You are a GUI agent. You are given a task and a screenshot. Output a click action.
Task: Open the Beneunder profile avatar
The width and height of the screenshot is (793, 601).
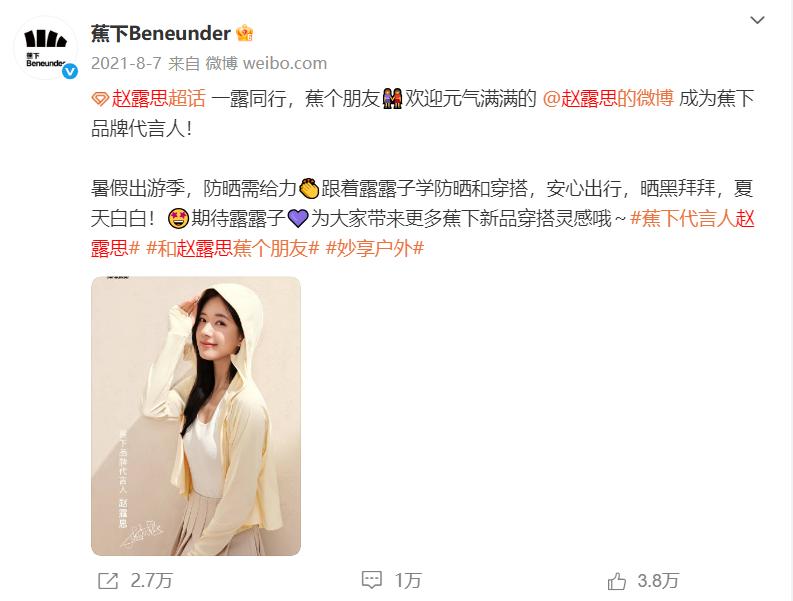click(x=46, y=48)
